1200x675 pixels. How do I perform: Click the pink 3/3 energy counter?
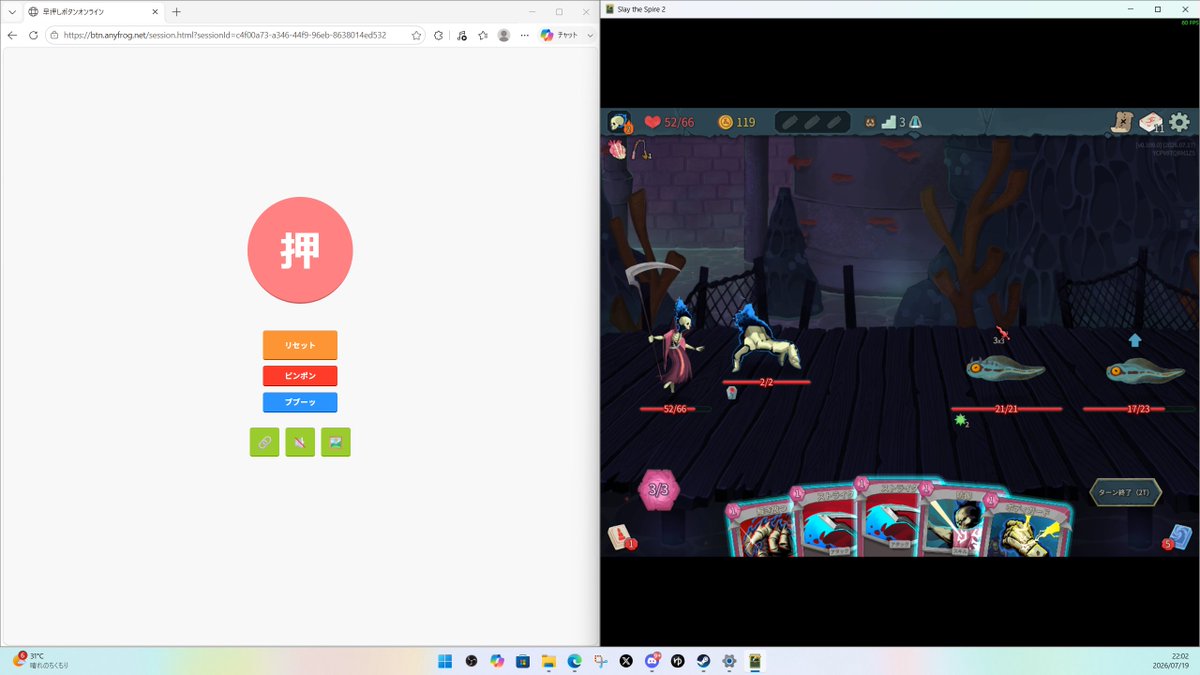click(x=659, y=490)
